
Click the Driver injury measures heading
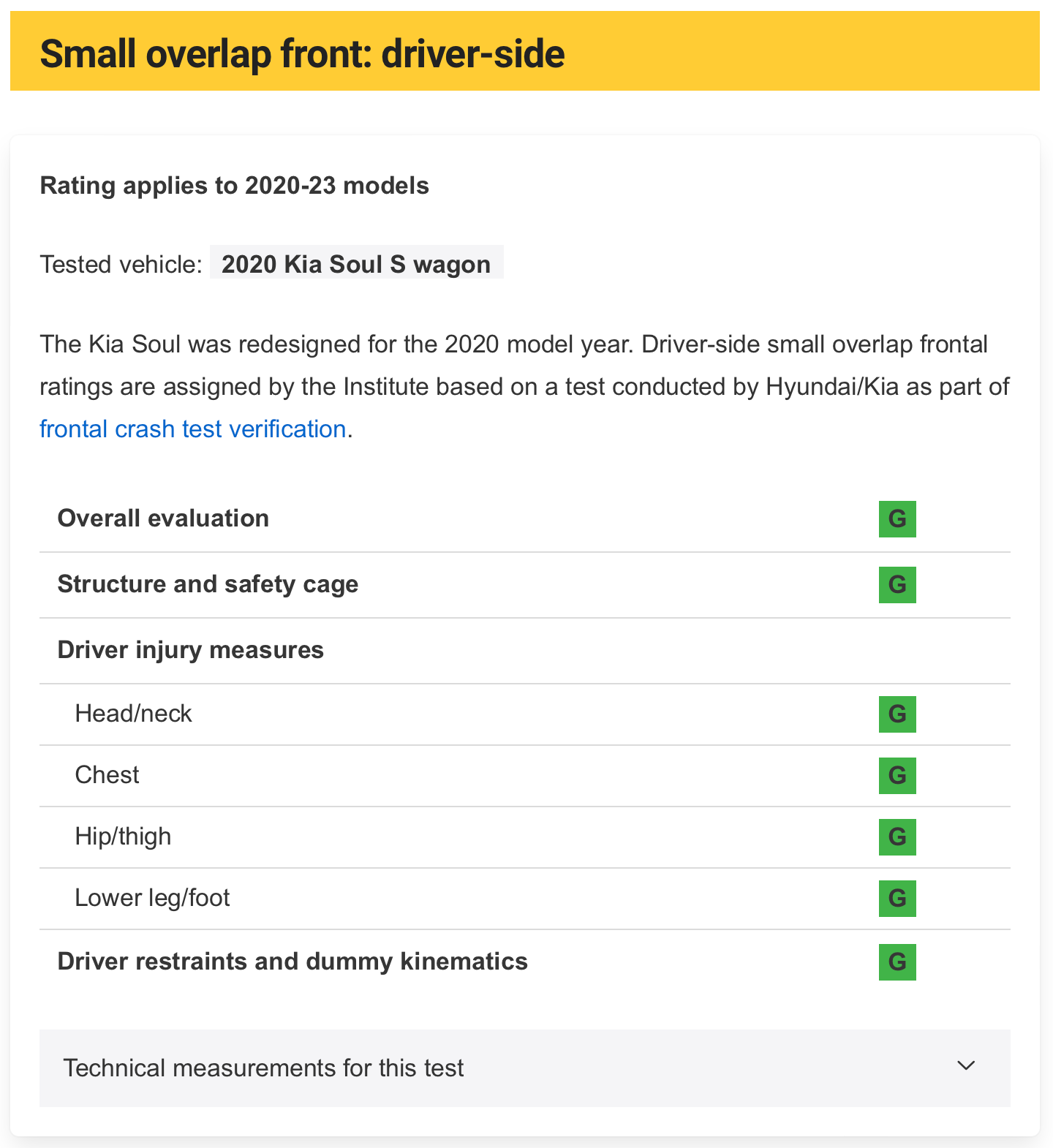point(190,650)
